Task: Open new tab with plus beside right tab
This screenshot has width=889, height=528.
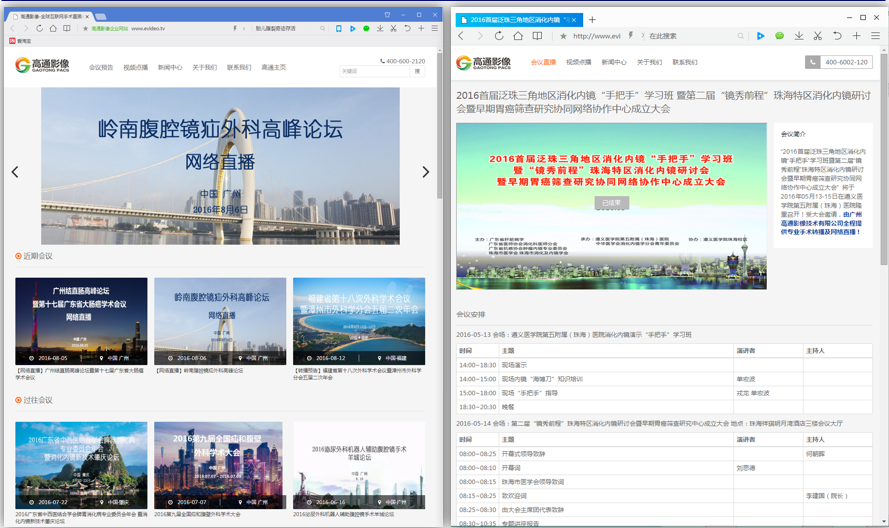Action: point(592,20)
